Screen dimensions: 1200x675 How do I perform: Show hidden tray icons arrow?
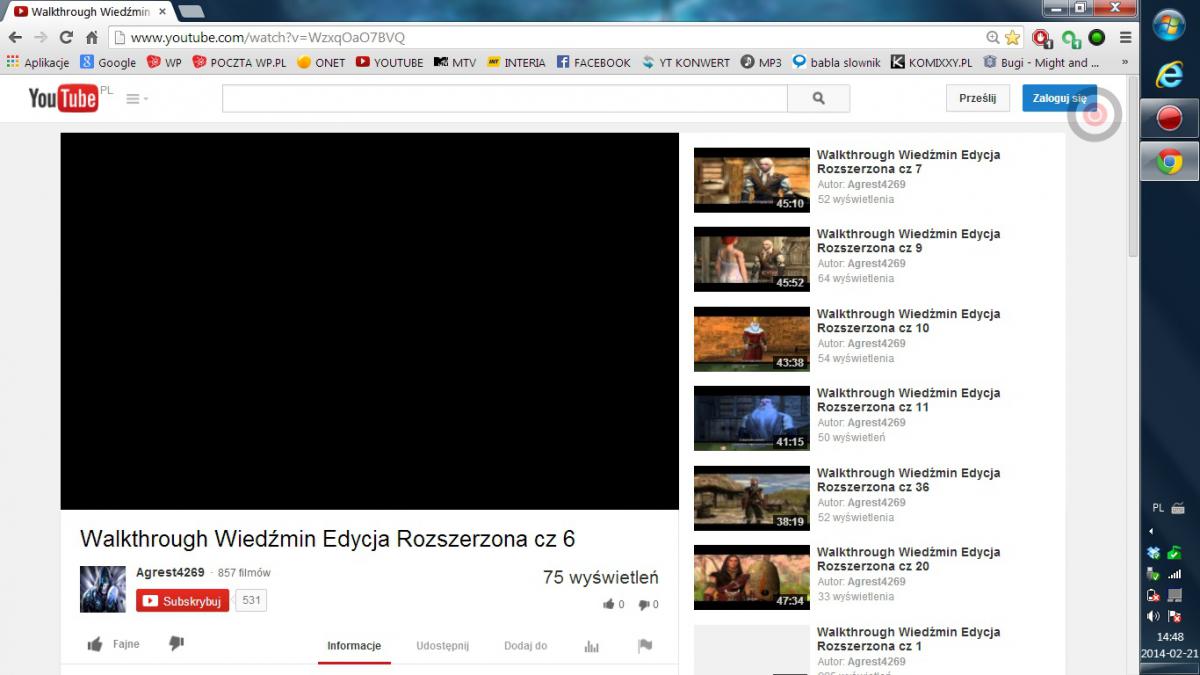coord(1150,531)
